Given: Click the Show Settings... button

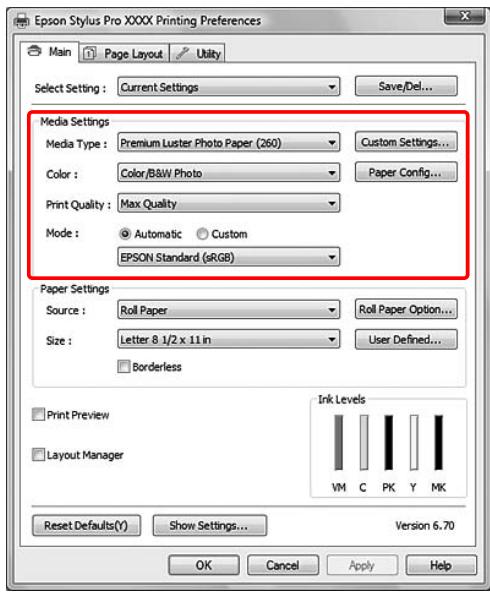Looking at the screenshot, I should 210,525.
